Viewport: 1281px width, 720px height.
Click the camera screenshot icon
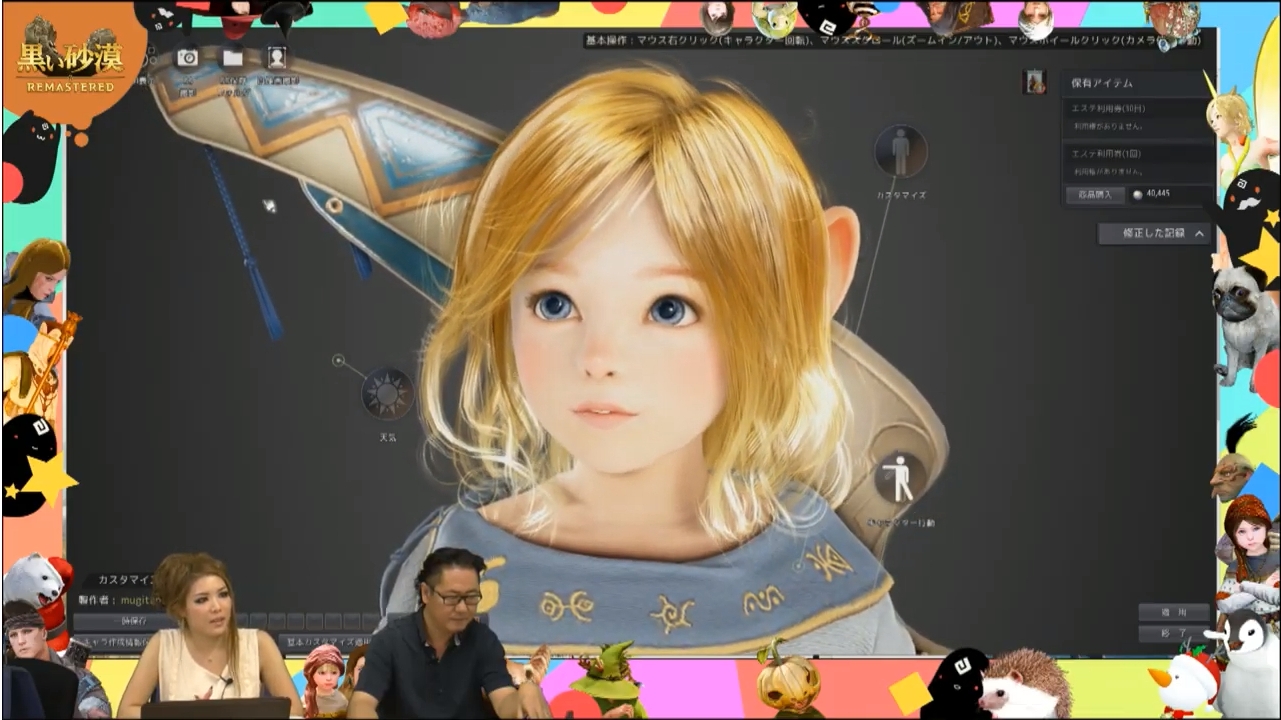coord(187,57)
